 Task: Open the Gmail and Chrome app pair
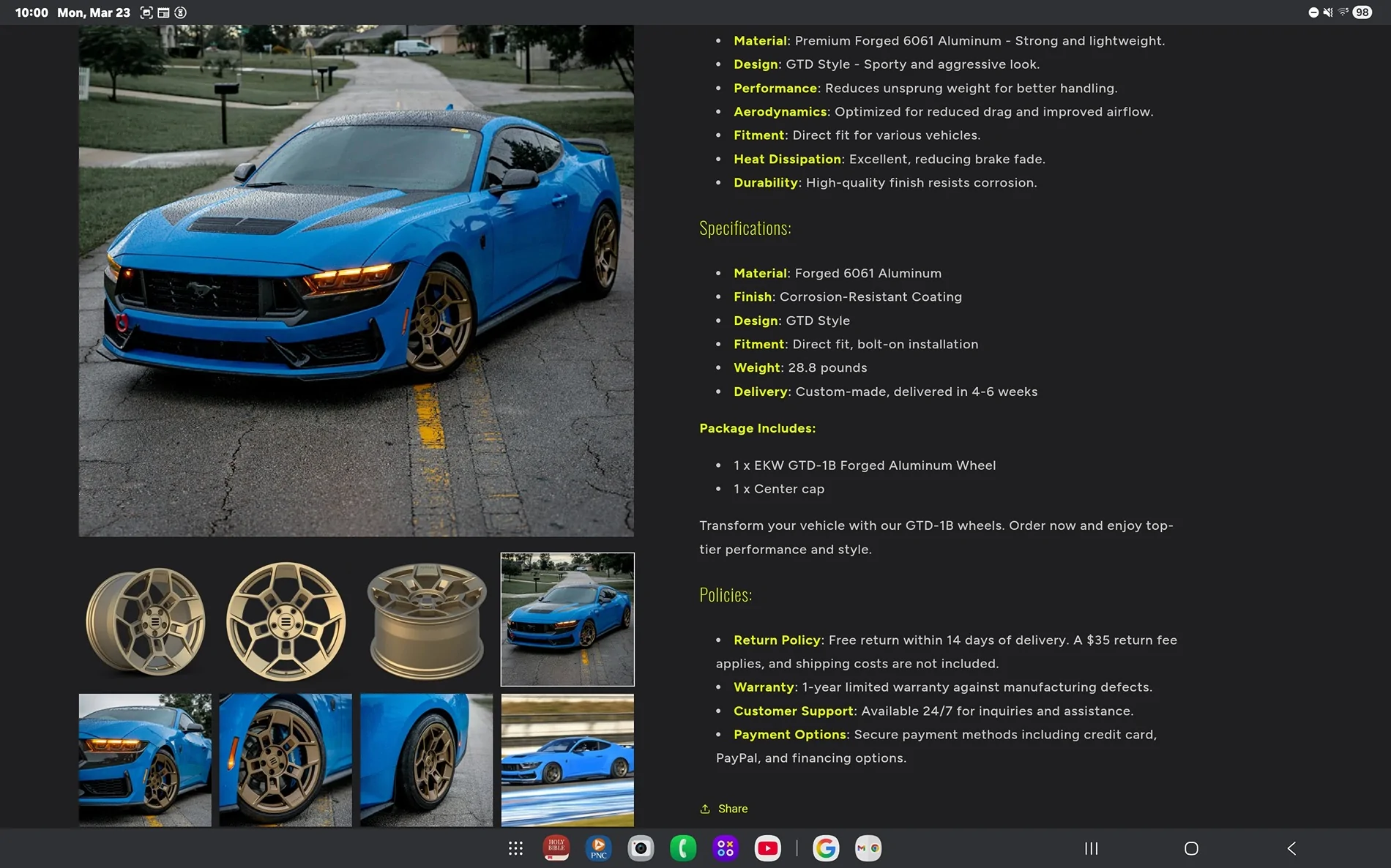pos(868,848)
